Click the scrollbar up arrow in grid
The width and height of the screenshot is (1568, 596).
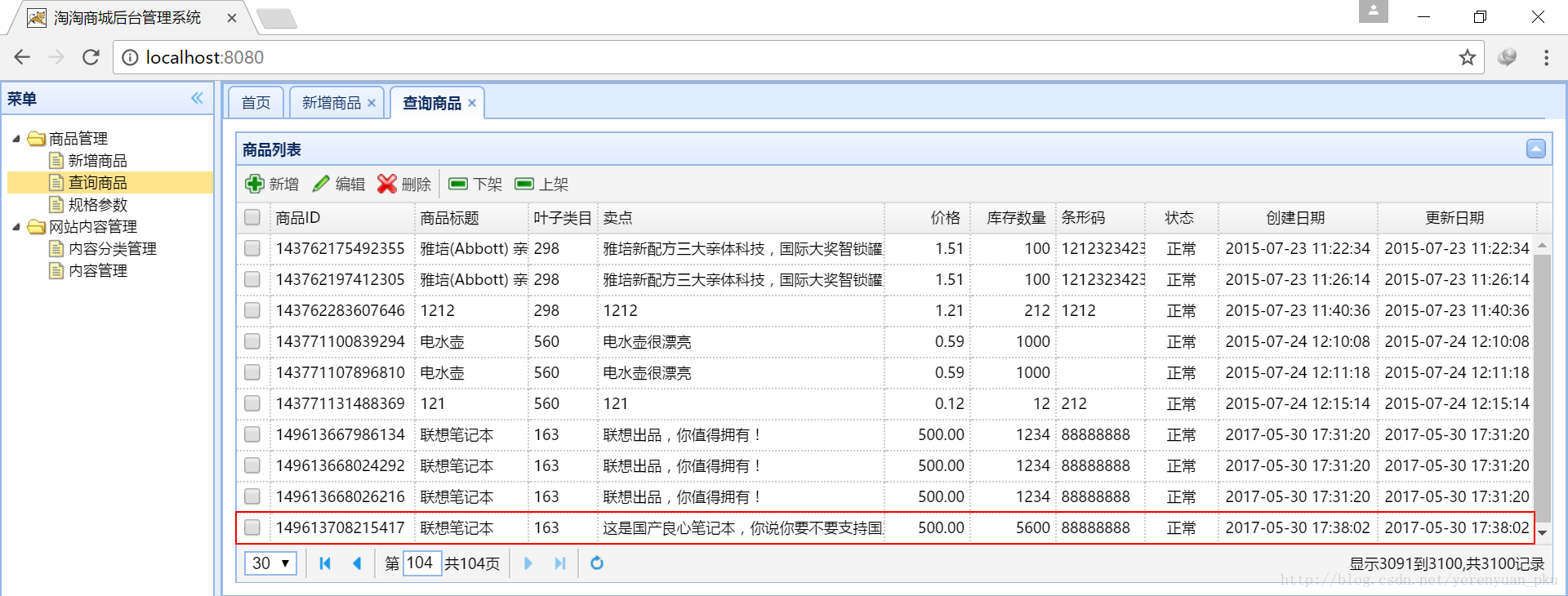tap(1543, 245)
